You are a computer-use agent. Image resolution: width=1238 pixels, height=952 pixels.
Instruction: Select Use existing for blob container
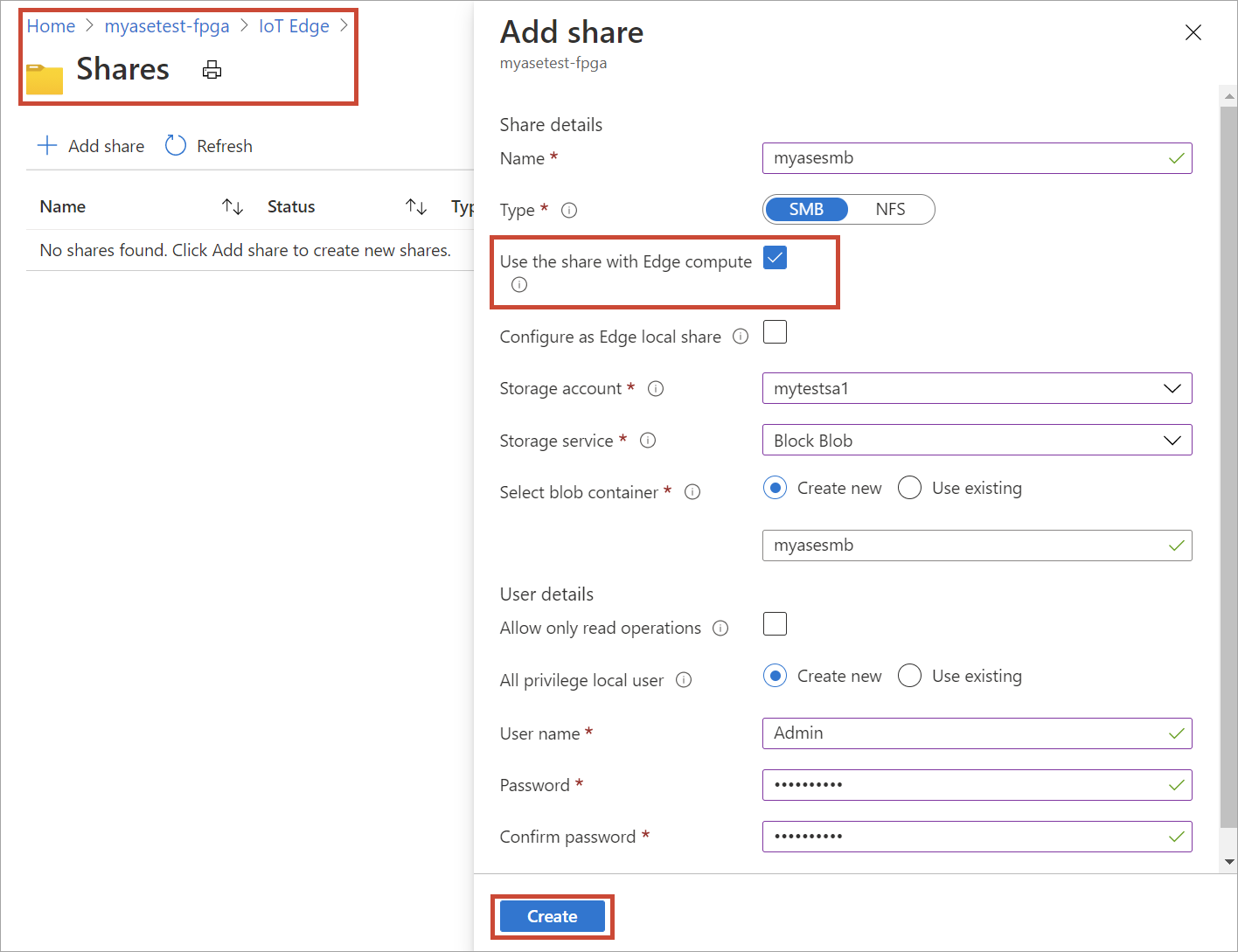pyautogui.click(x=909, y=488)
